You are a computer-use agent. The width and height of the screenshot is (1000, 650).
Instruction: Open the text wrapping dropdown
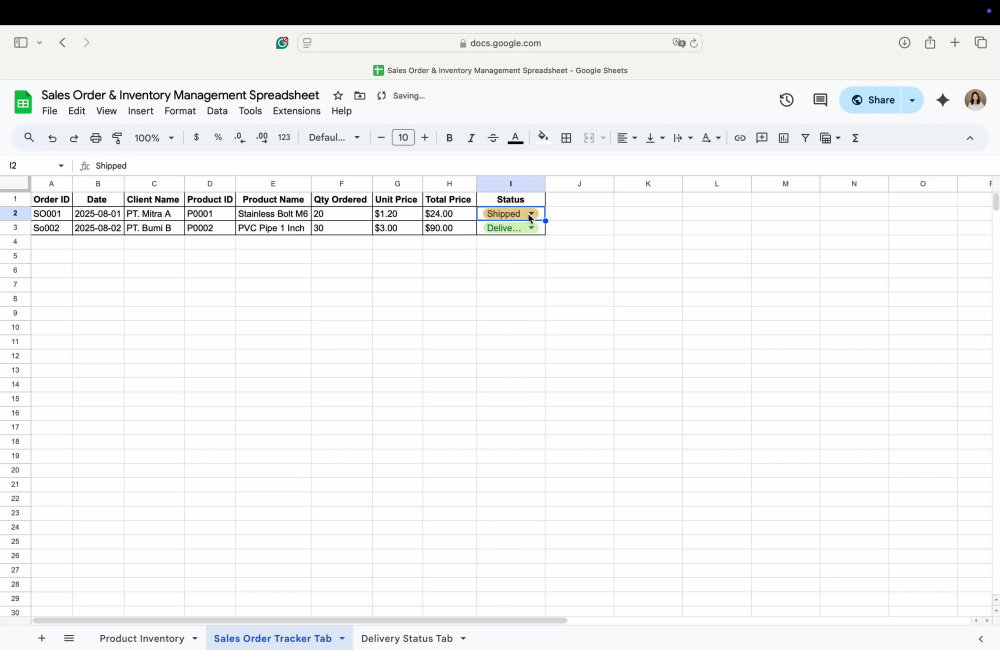[x=682, y=138]
